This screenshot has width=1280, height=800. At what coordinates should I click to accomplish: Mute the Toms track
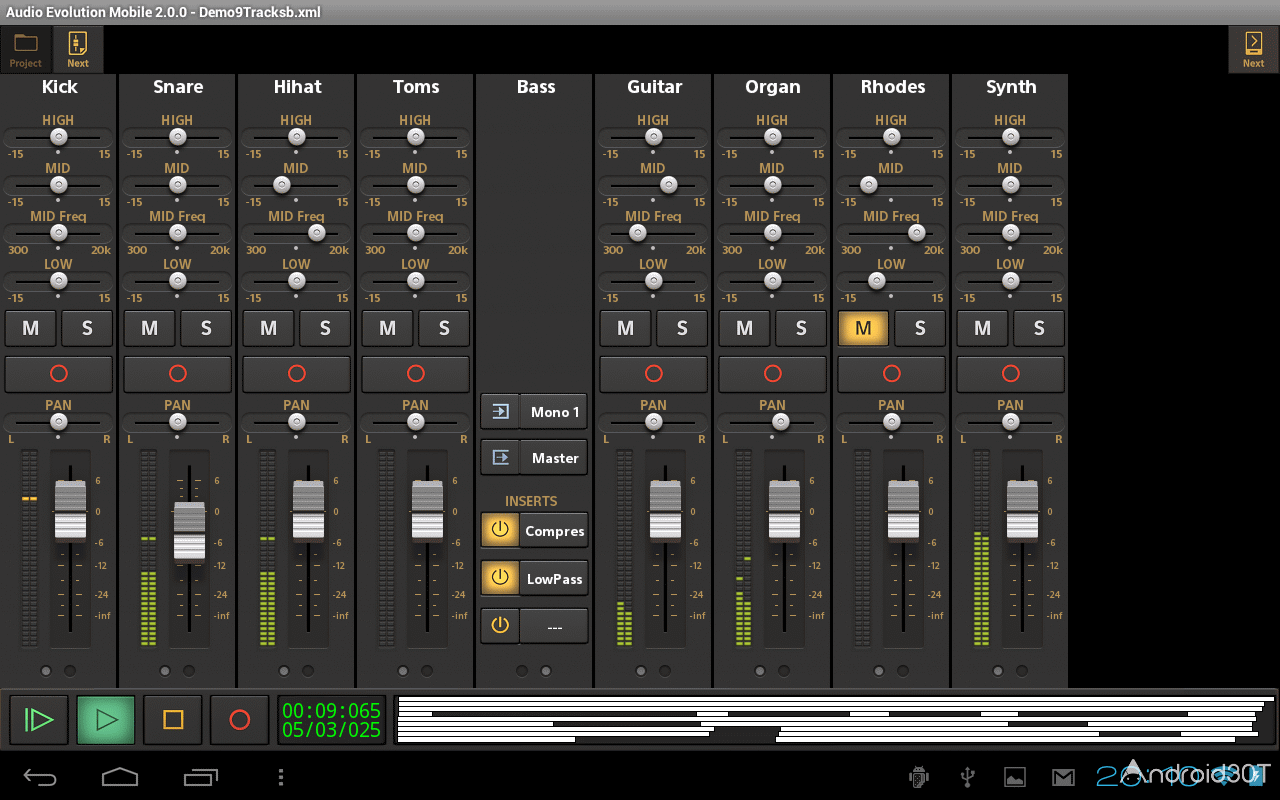(x=387, y=328)
